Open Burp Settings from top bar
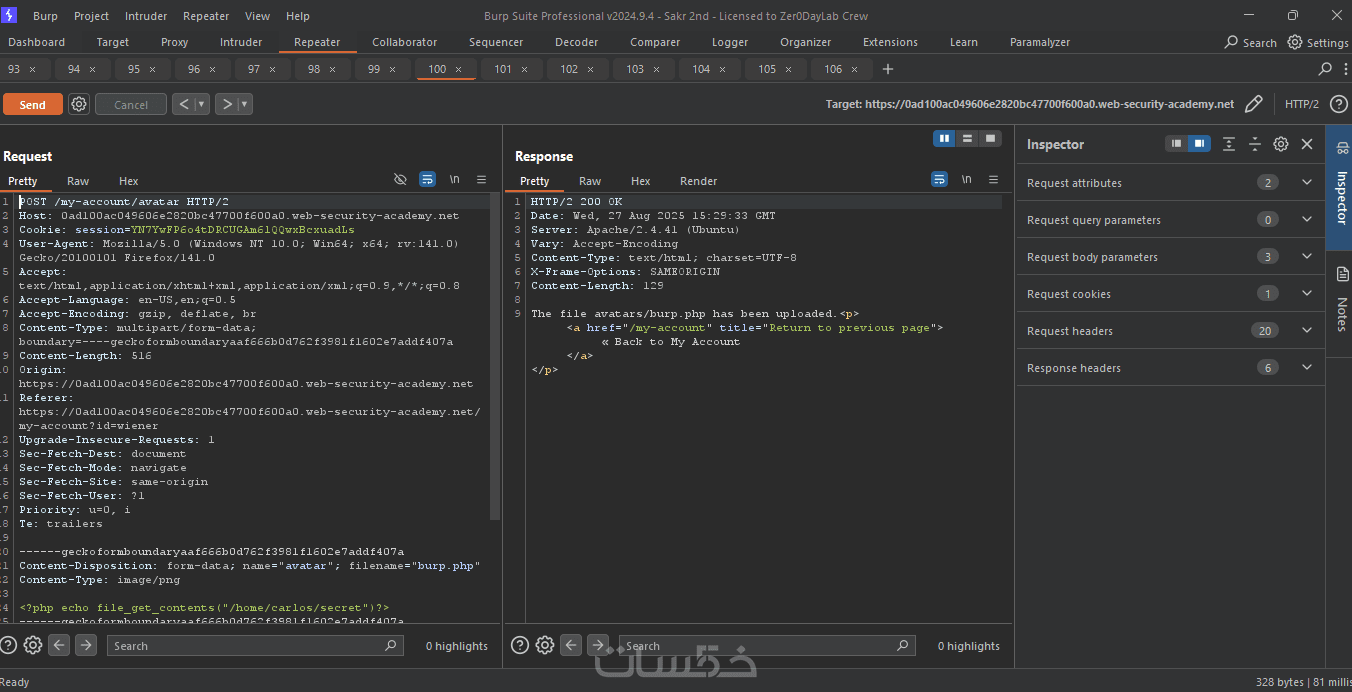The image size is (1352, 692). (1318, 42)
